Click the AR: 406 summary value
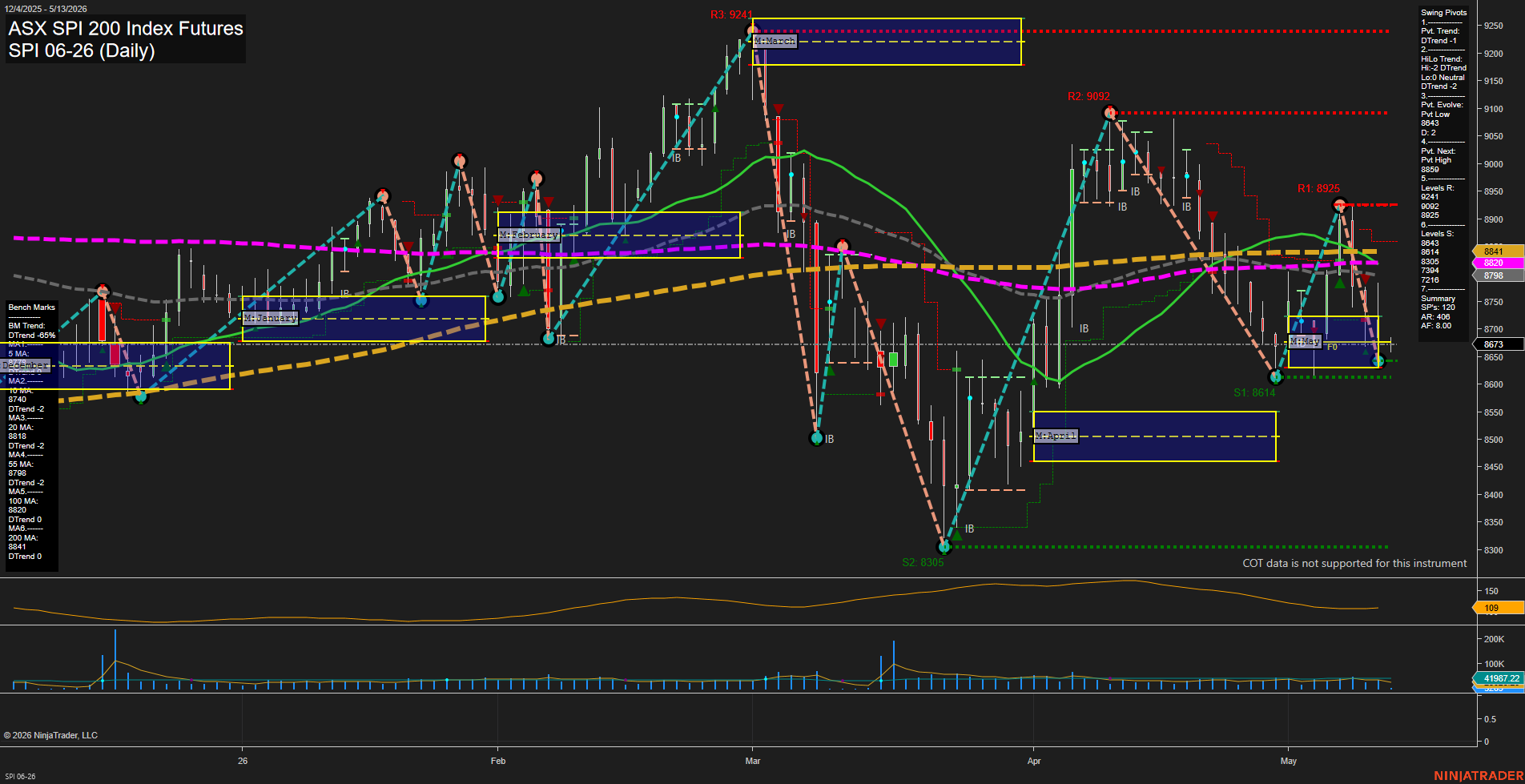This screenshot has width=1525, height=784. [x=1435, y=317]
